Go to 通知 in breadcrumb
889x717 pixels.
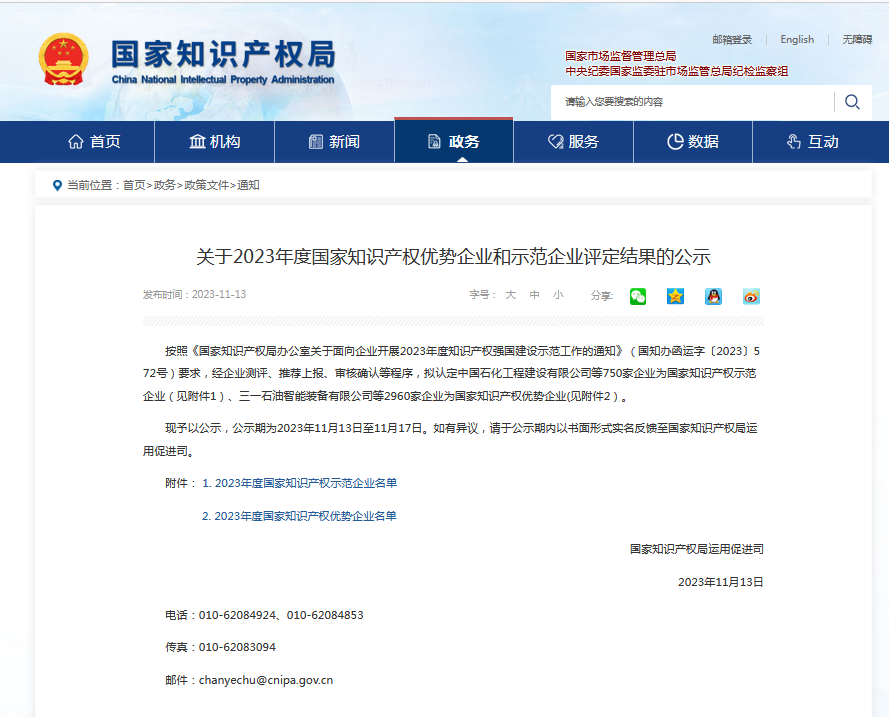pyautogui.click(x=248, y=185)
